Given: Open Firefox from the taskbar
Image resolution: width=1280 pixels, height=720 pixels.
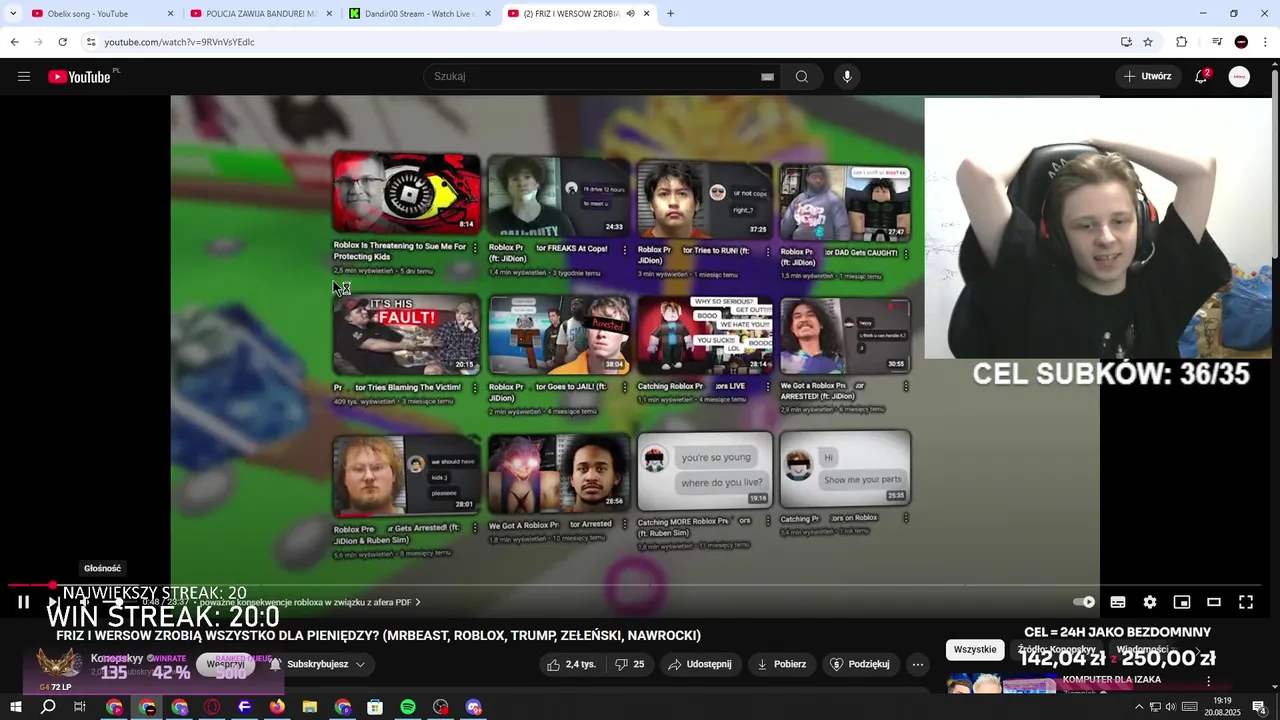Looking at the screenshot, I should 277,707.
